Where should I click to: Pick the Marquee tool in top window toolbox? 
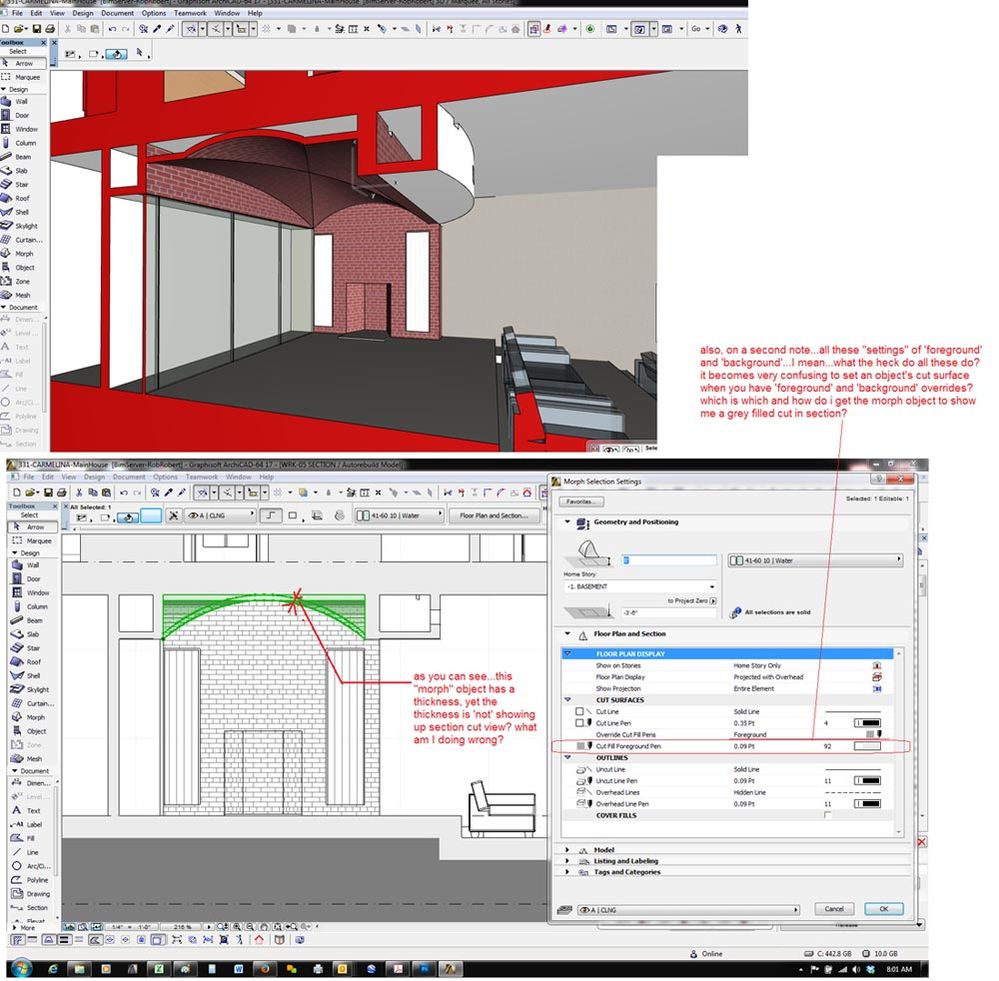(24, 77)
